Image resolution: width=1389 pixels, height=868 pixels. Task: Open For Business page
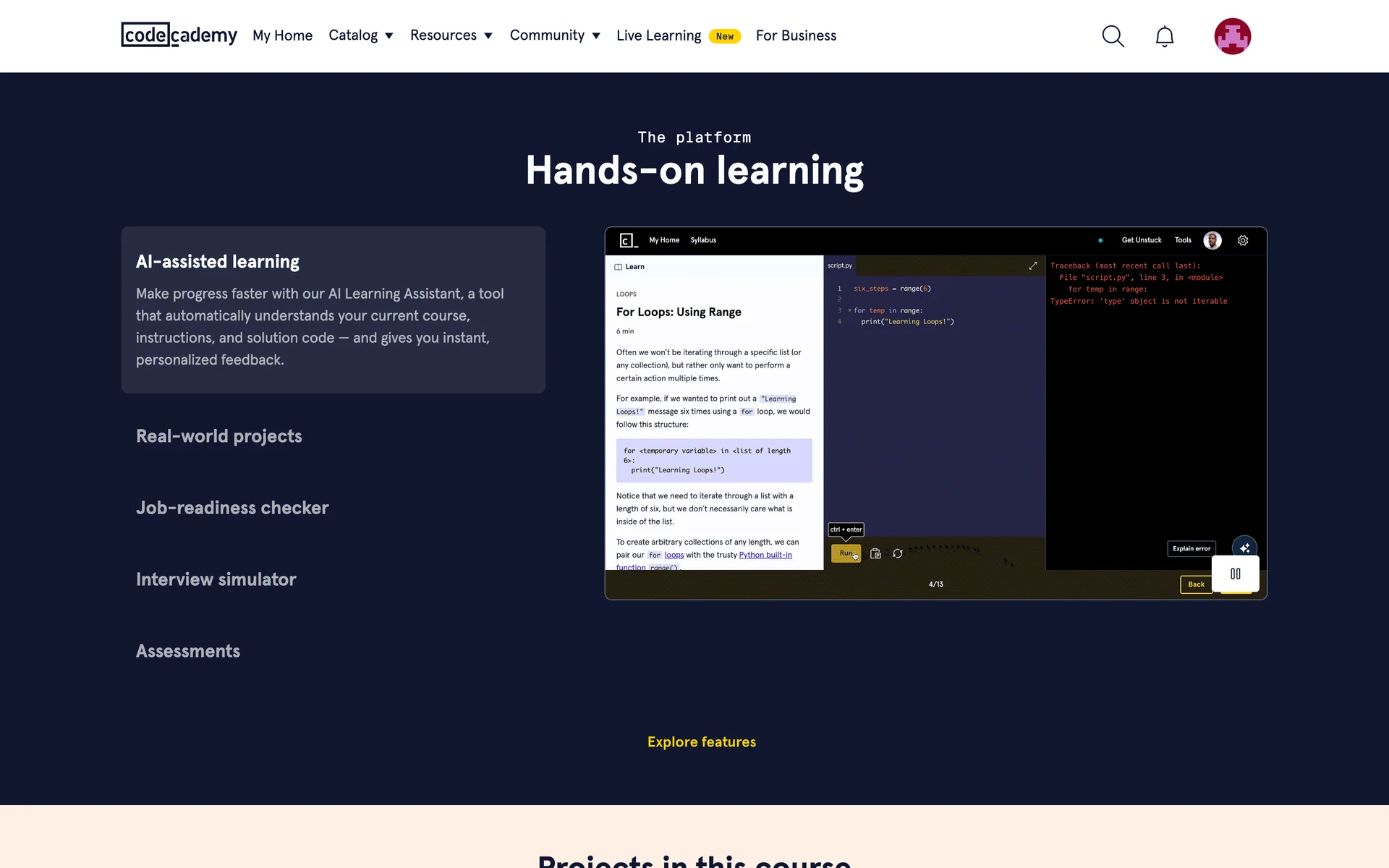[x=796, y=35]
